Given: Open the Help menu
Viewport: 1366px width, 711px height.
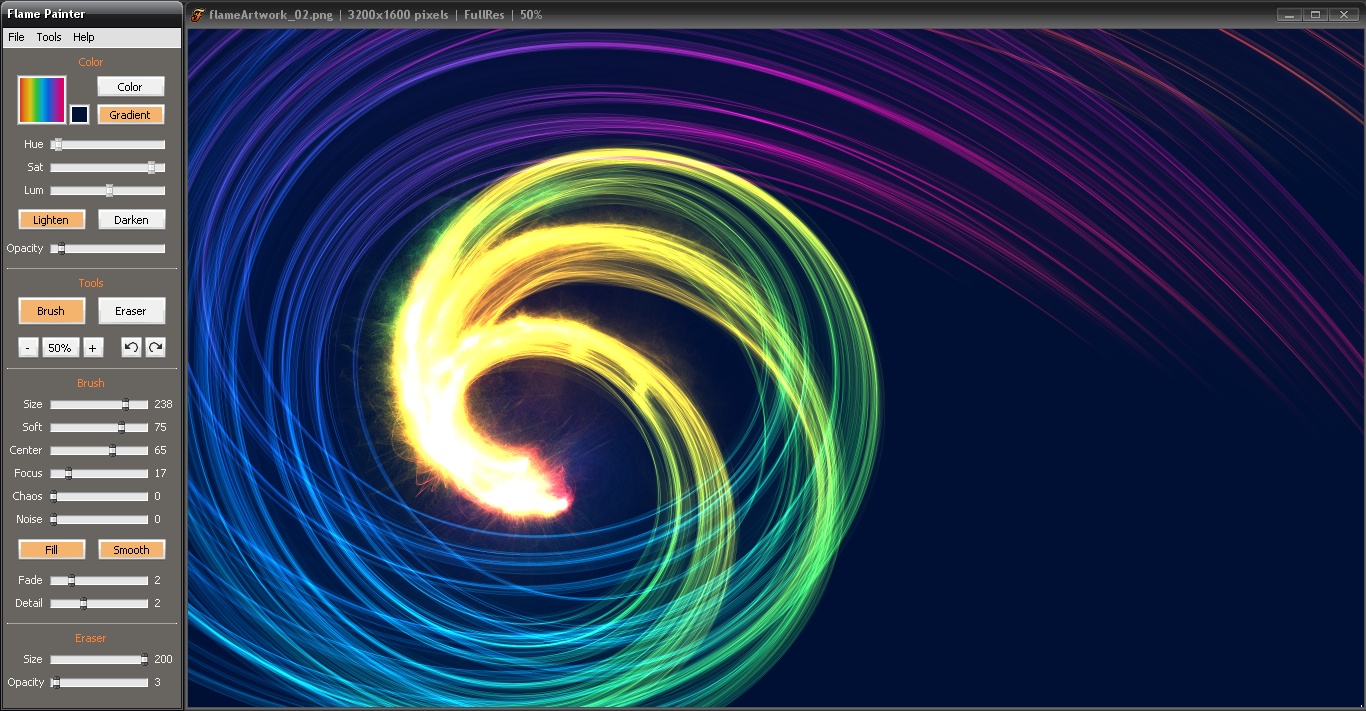Looking at the screenshot, I should click(x=84, y=37).
